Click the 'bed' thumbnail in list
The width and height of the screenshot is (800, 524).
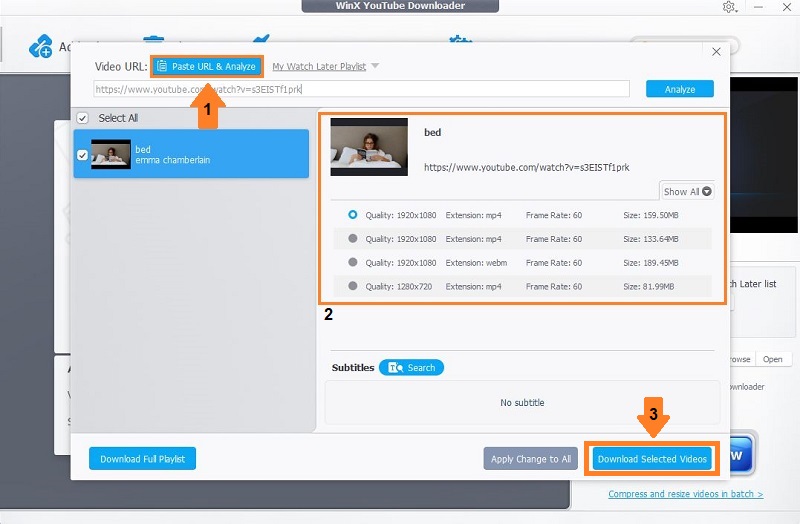coord(111,154)
